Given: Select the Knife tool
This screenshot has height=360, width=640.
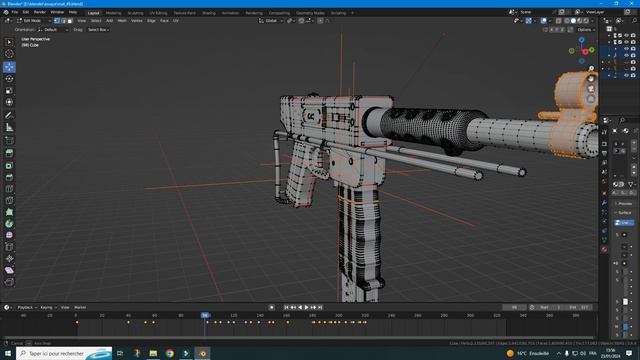Looking at the screenshot, I should pyautogui.click(x=9, y=200).
